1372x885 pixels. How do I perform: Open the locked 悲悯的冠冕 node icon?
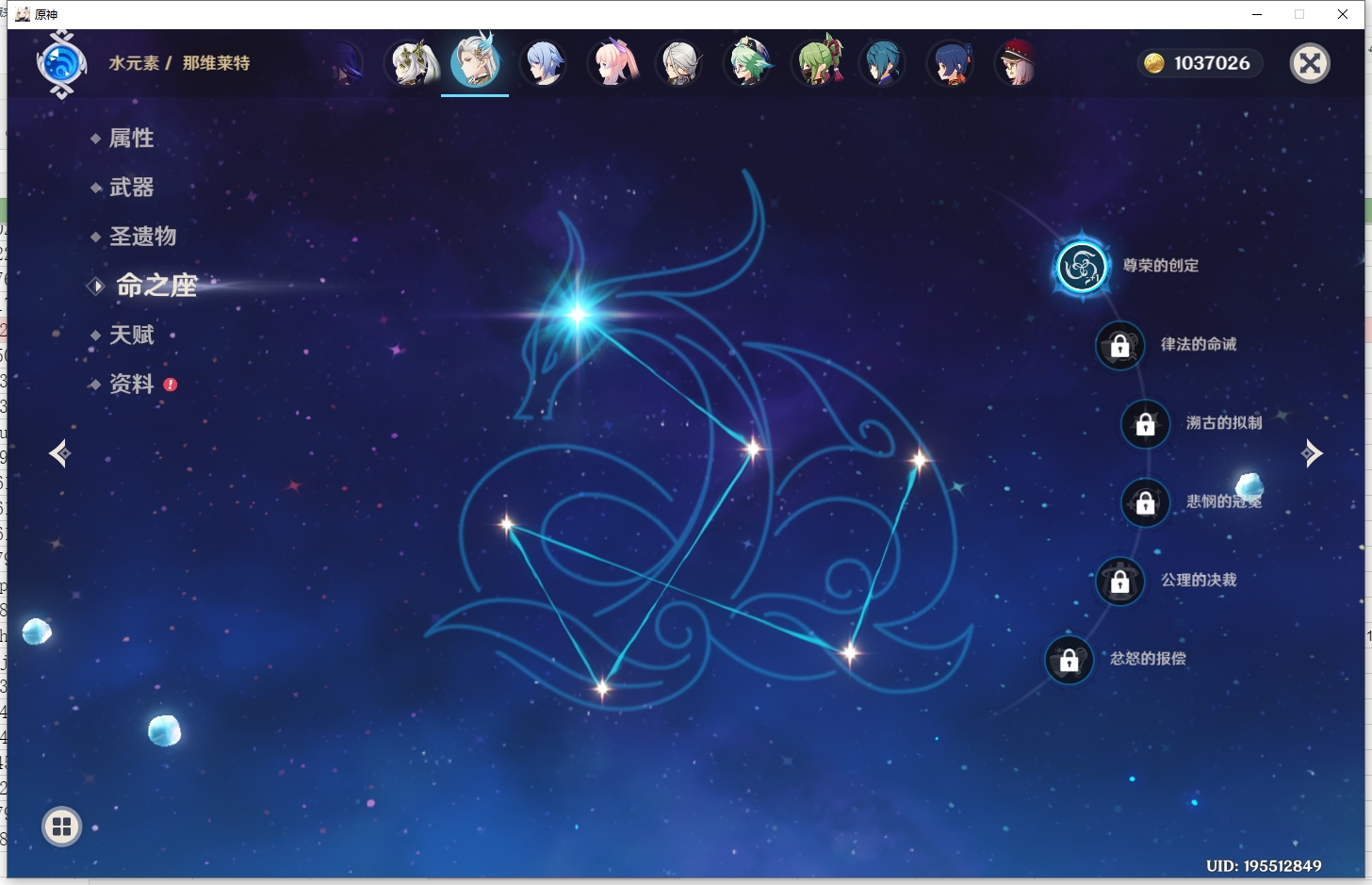(x=1146, y=503)
